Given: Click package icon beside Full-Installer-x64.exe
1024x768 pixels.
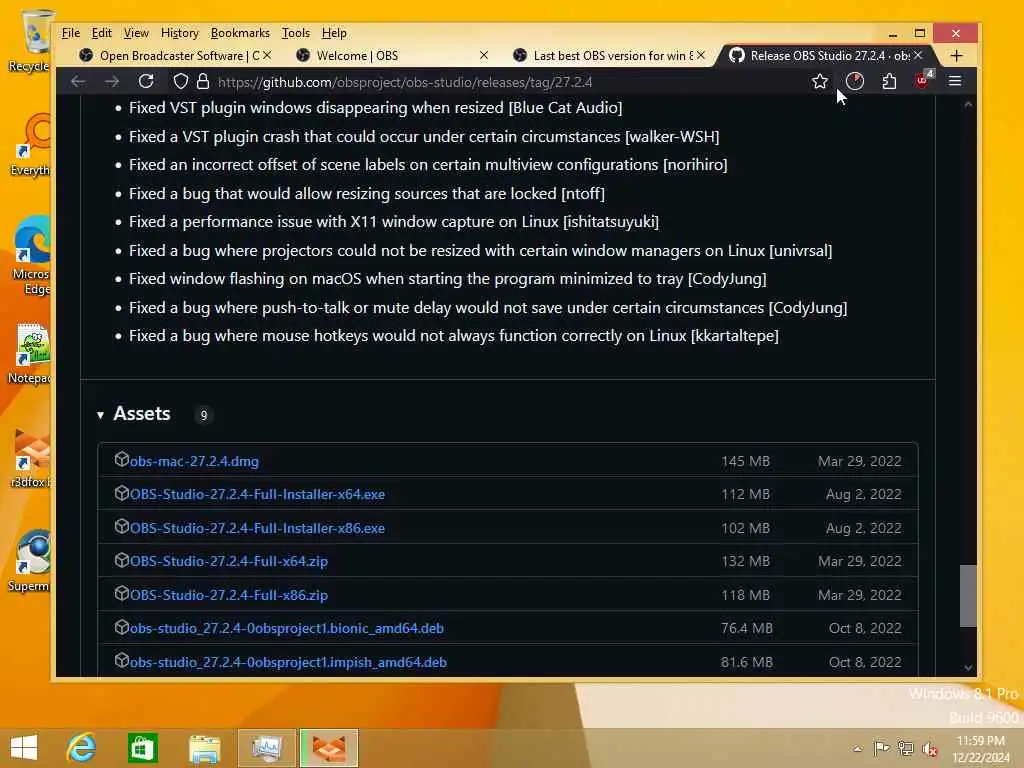Looking at the screenshot, I should click(x=121, y=492).
